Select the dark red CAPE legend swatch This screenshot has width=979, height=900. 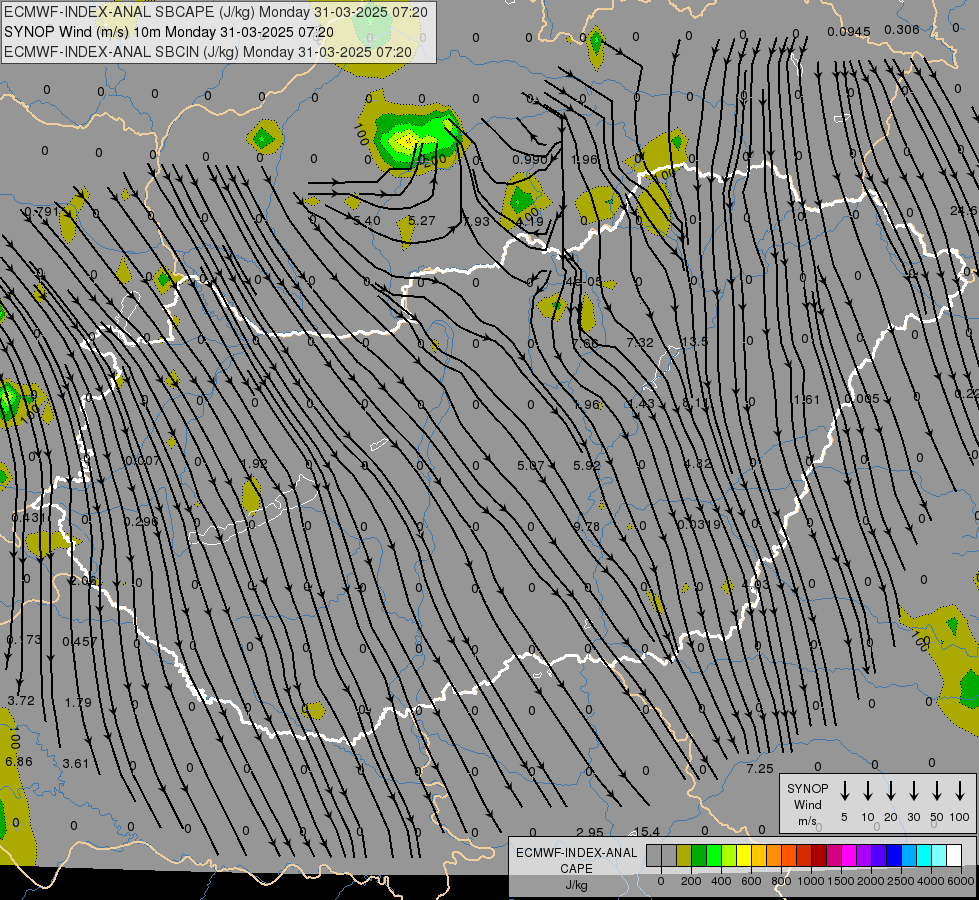[x=819, y=856]
